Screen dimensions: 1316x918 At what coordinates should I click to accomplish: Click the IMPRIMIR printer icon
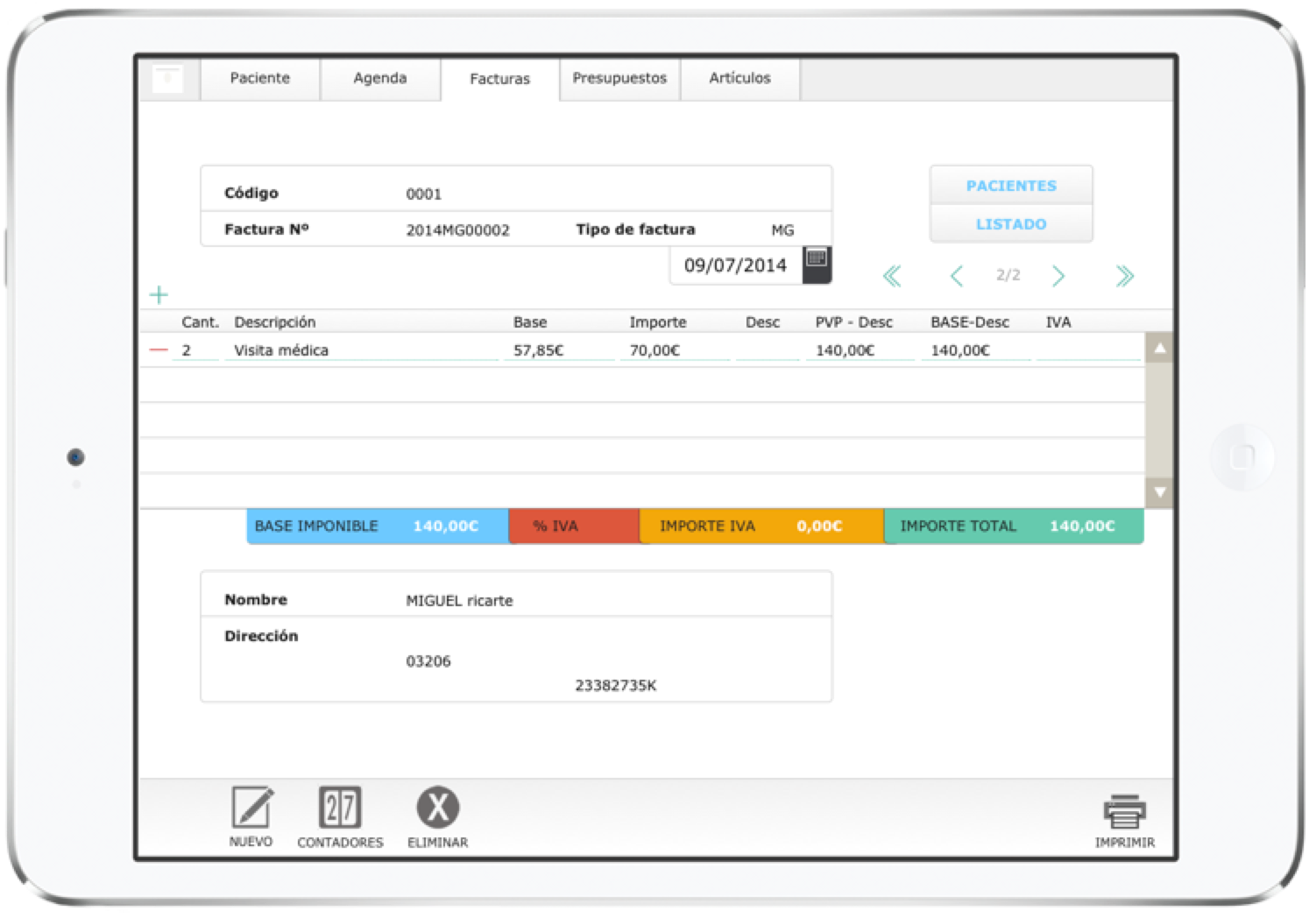tap(1124, 812)
